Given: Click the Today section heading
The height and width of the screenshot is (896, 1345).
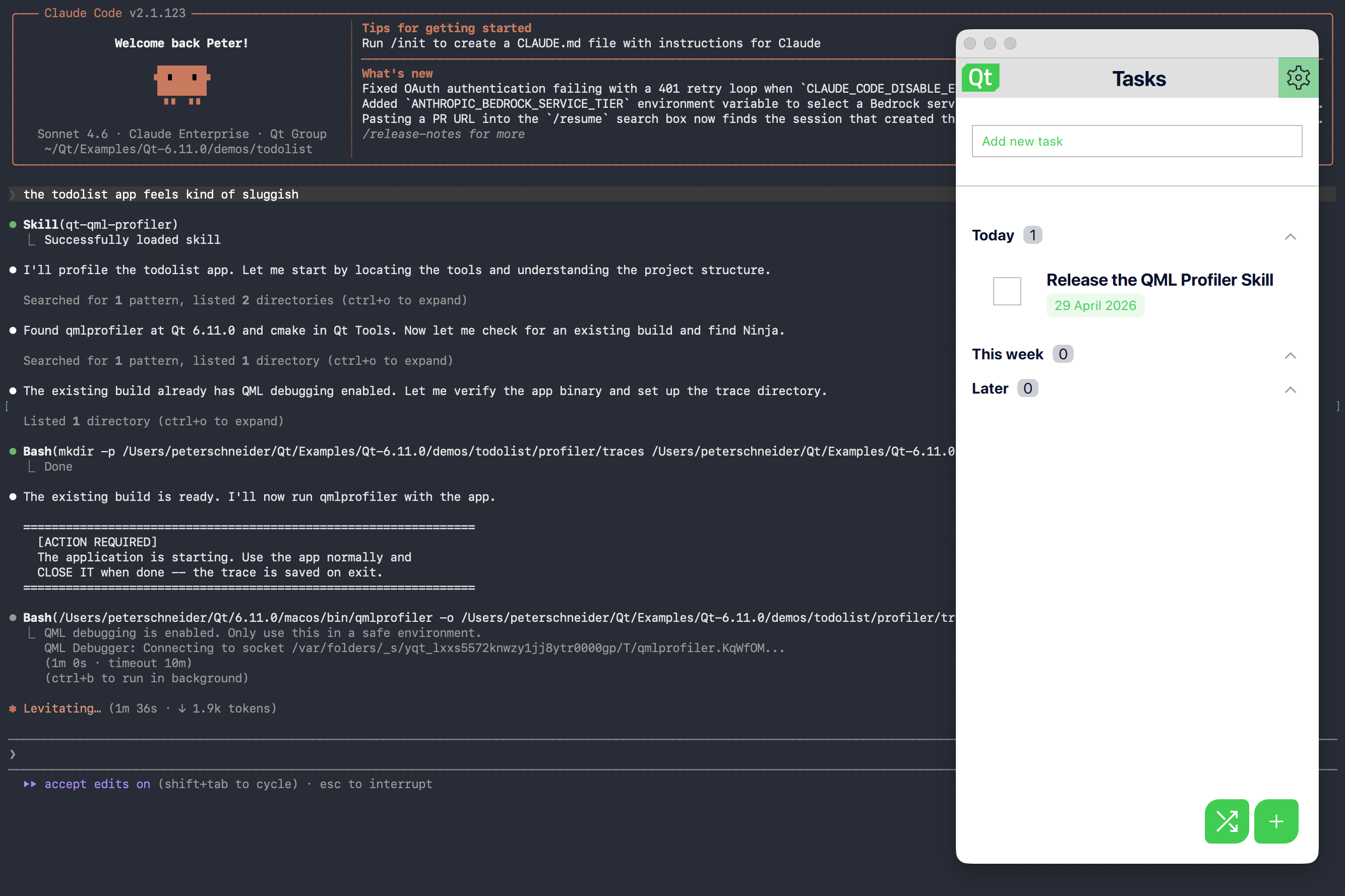Looking at the screenshot, I should point(993,235).
